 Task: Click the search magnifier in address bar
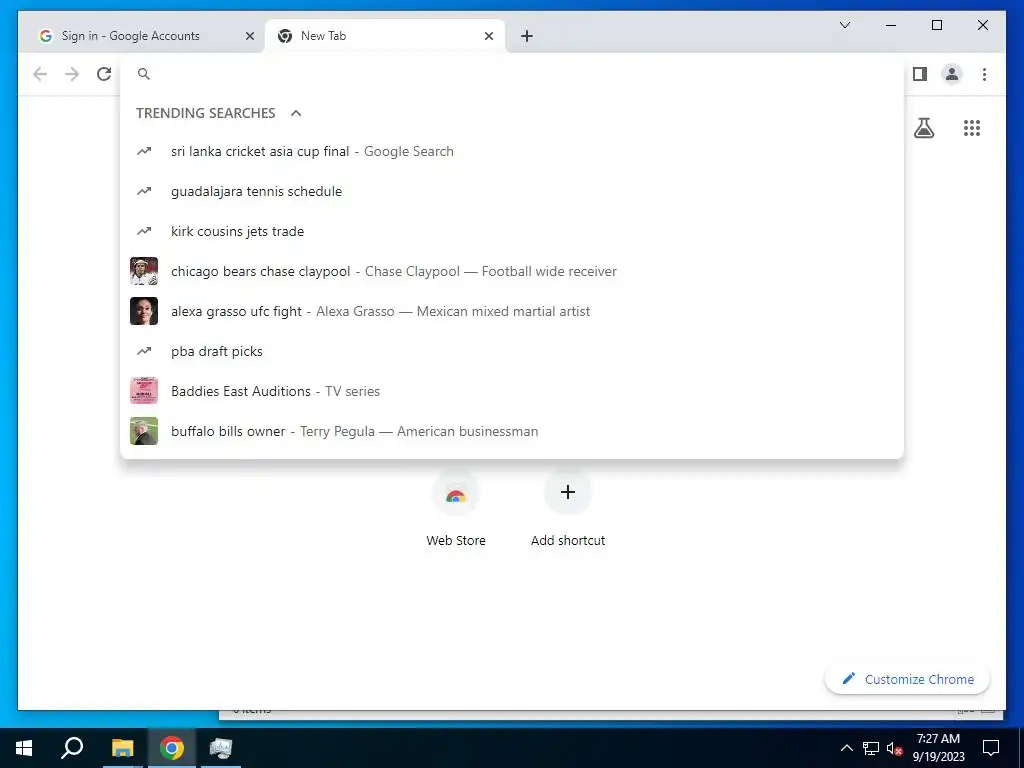144,74
